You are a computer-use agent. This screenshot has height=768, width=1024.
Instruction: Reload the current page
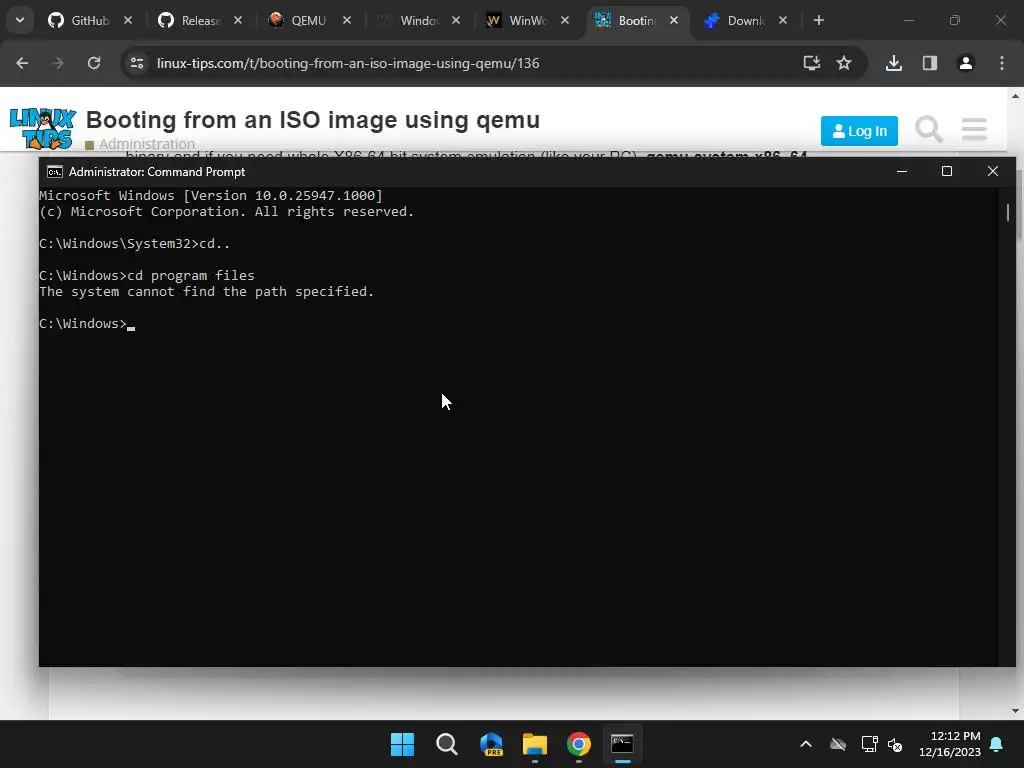point(94,63)
